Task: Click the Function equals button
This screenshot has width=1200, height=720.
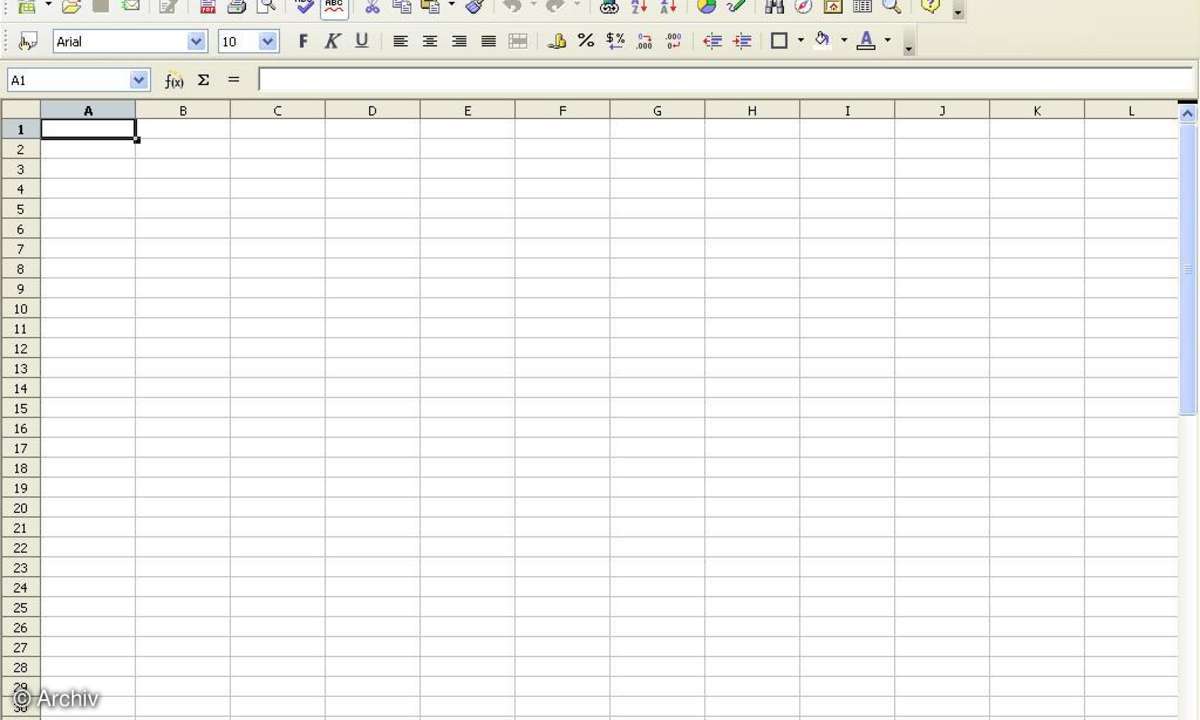Action: (233, 80)
